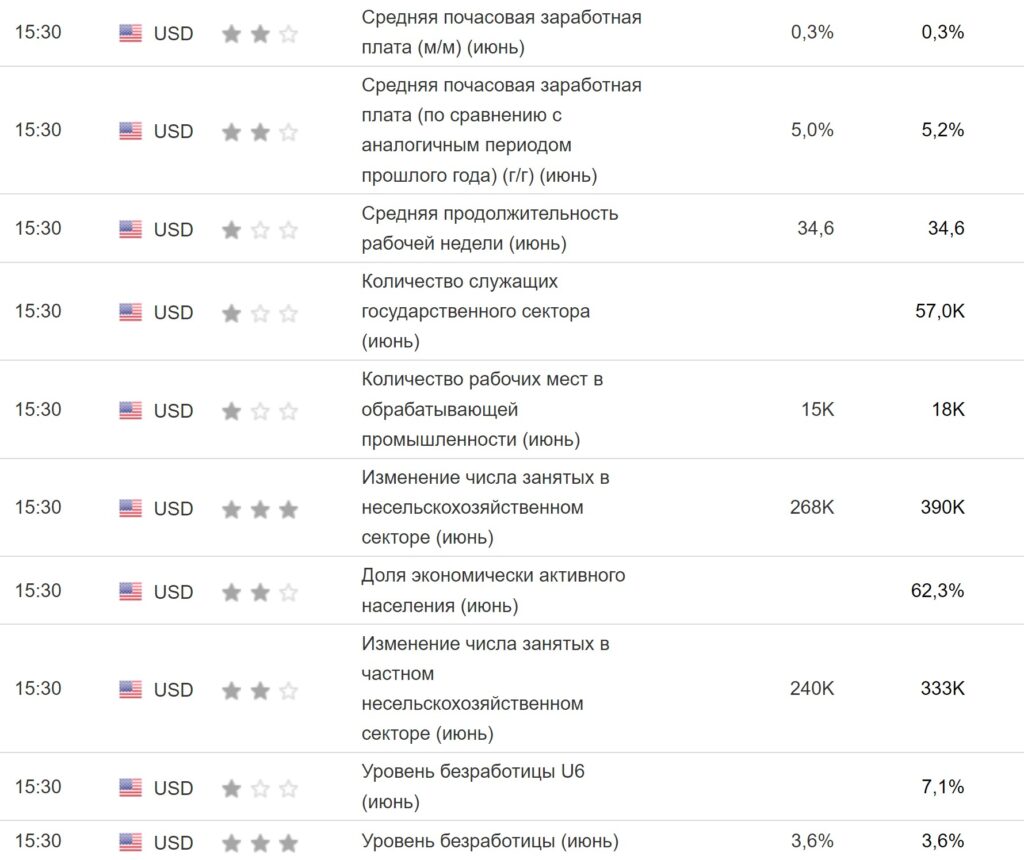This screenshot has width=1024, height=860.
Task: Click the three-star rating for Уровень безработицы (июнь)
Action: 260,842
